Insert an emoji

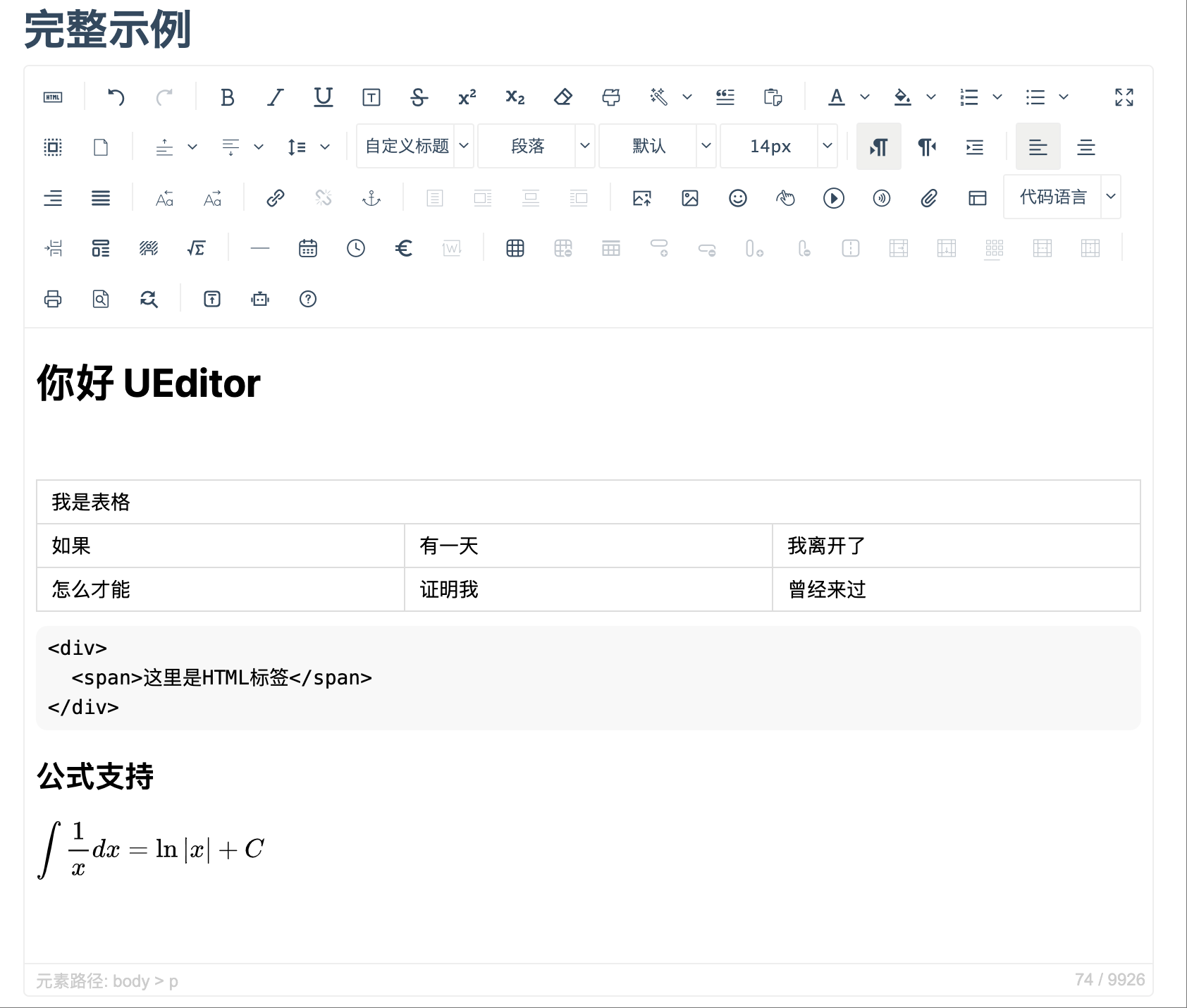click(737, 198)
